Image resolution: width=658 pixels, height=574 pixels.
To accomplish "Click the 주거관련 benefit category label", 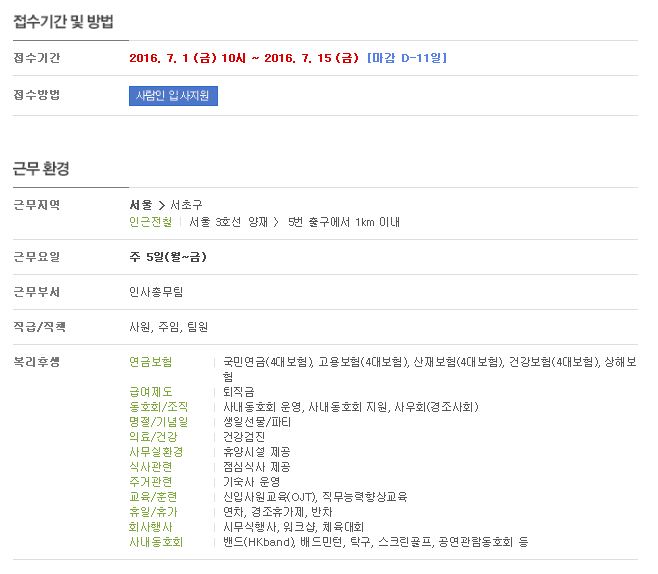I will tap(150, 482).
